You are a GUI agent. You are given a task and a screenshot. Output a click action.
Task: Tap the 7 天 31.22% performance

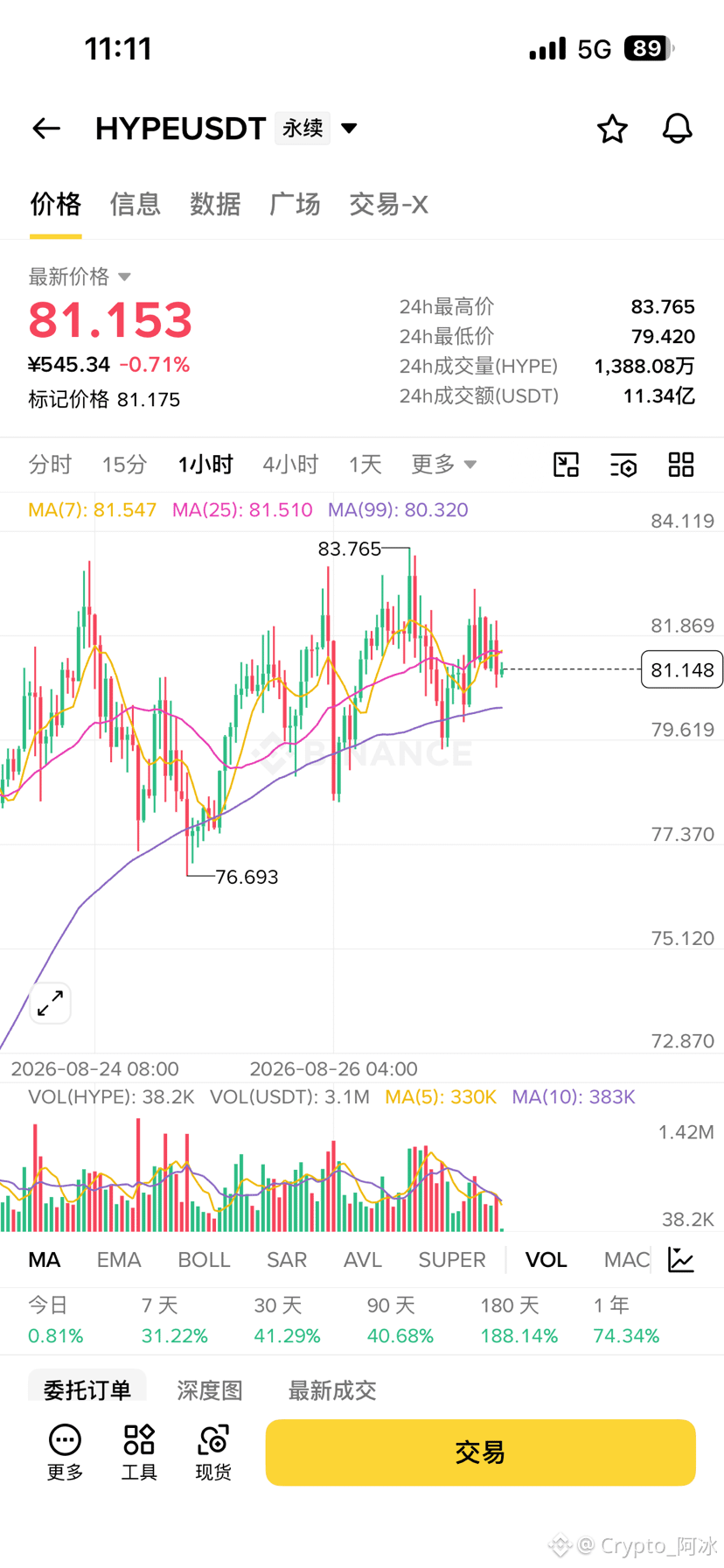tap(175, 1320)
